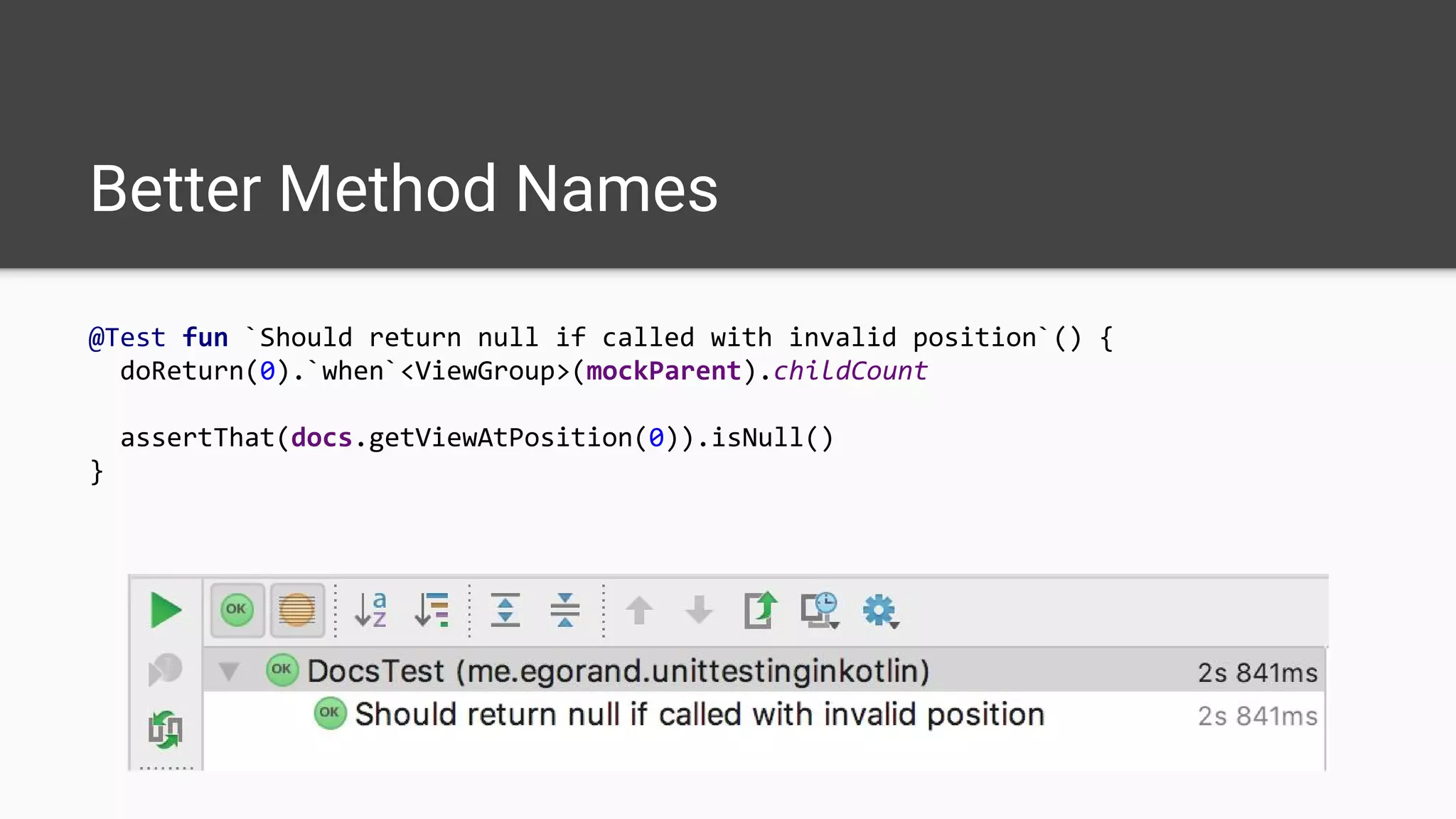Export test results icon
Image resolution: width=1456 pixels, height=819 pixels.
761,610
